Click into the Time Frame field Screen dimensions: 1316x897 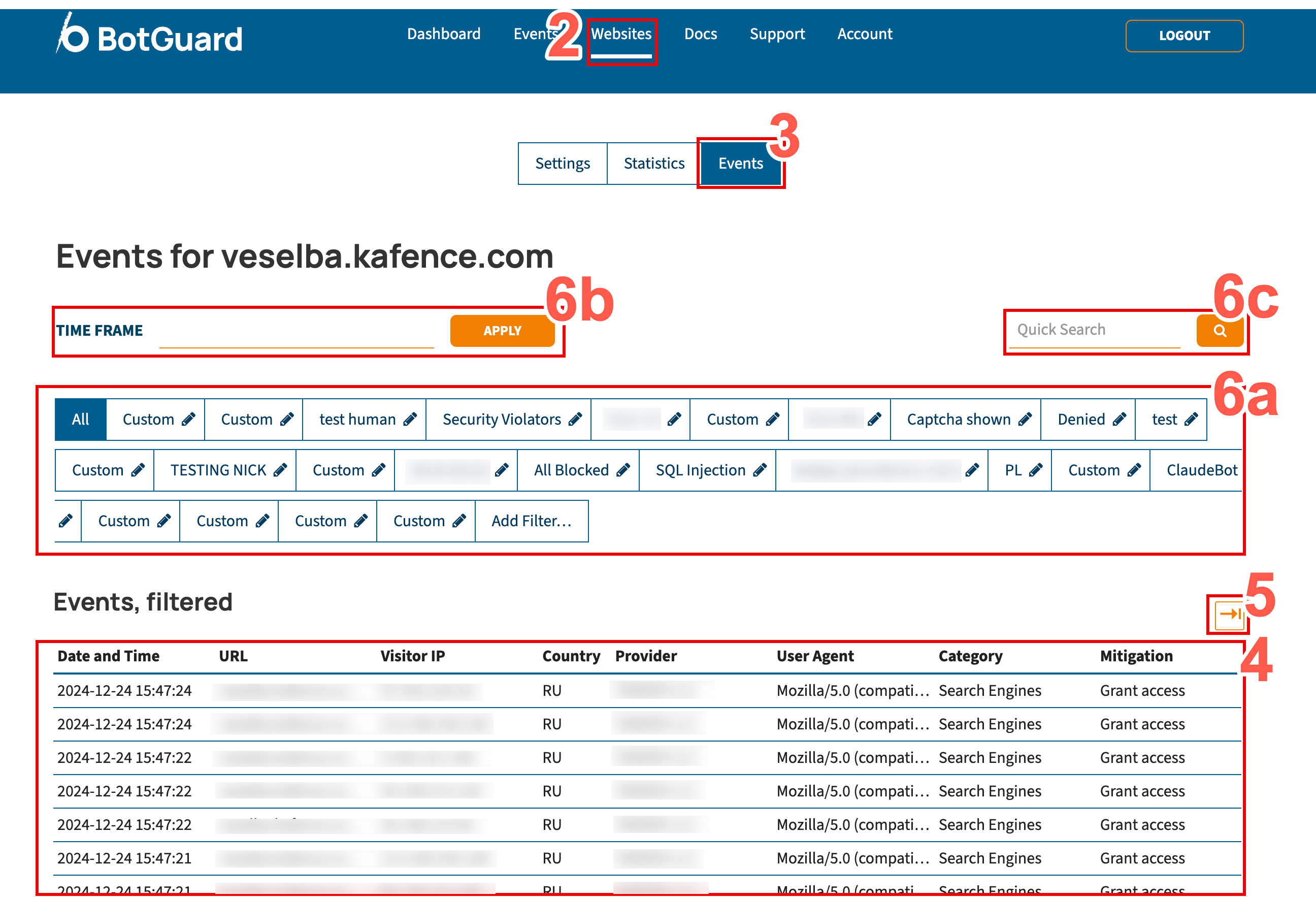pos(297,331)
